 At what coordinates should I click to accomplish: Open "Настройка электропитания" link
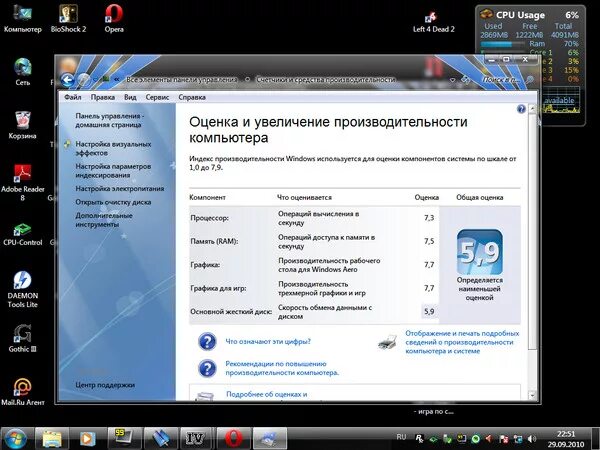click(x=120, y=189)
